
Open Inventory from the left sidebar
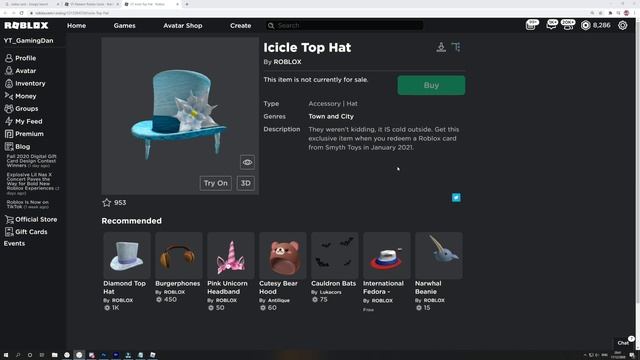pyautogui.click(x=25, y=83)
